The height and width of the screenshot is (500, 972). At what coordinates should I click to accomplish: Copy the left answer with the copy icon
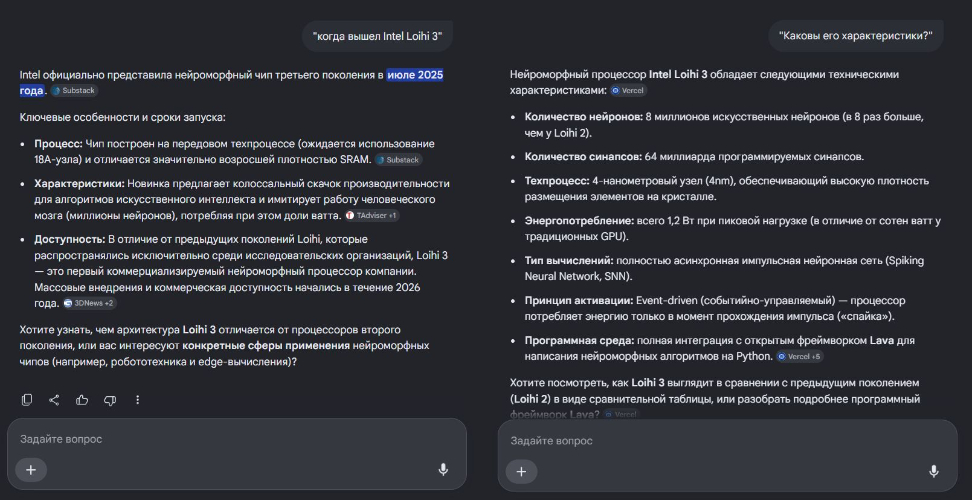tap(27, 400)
